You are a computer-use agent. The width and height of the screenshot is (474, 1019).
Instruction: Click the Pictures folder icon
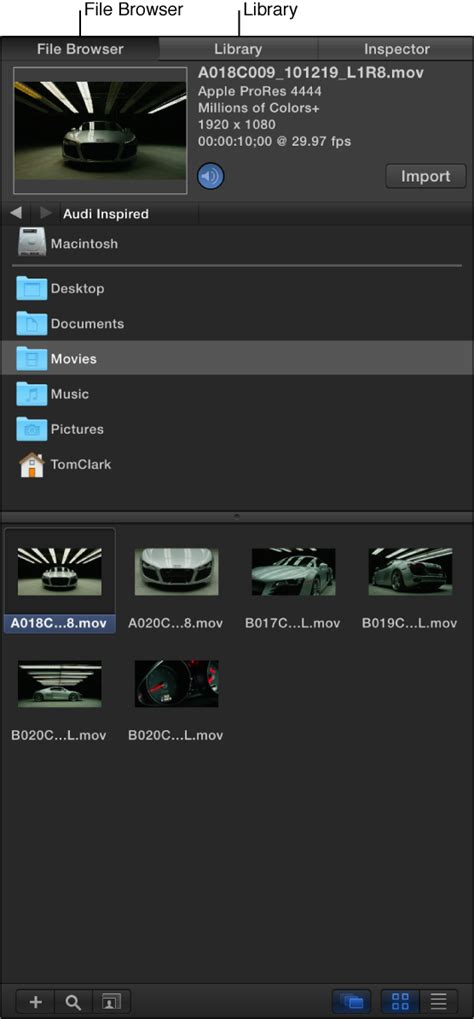(x=31, y=428)
